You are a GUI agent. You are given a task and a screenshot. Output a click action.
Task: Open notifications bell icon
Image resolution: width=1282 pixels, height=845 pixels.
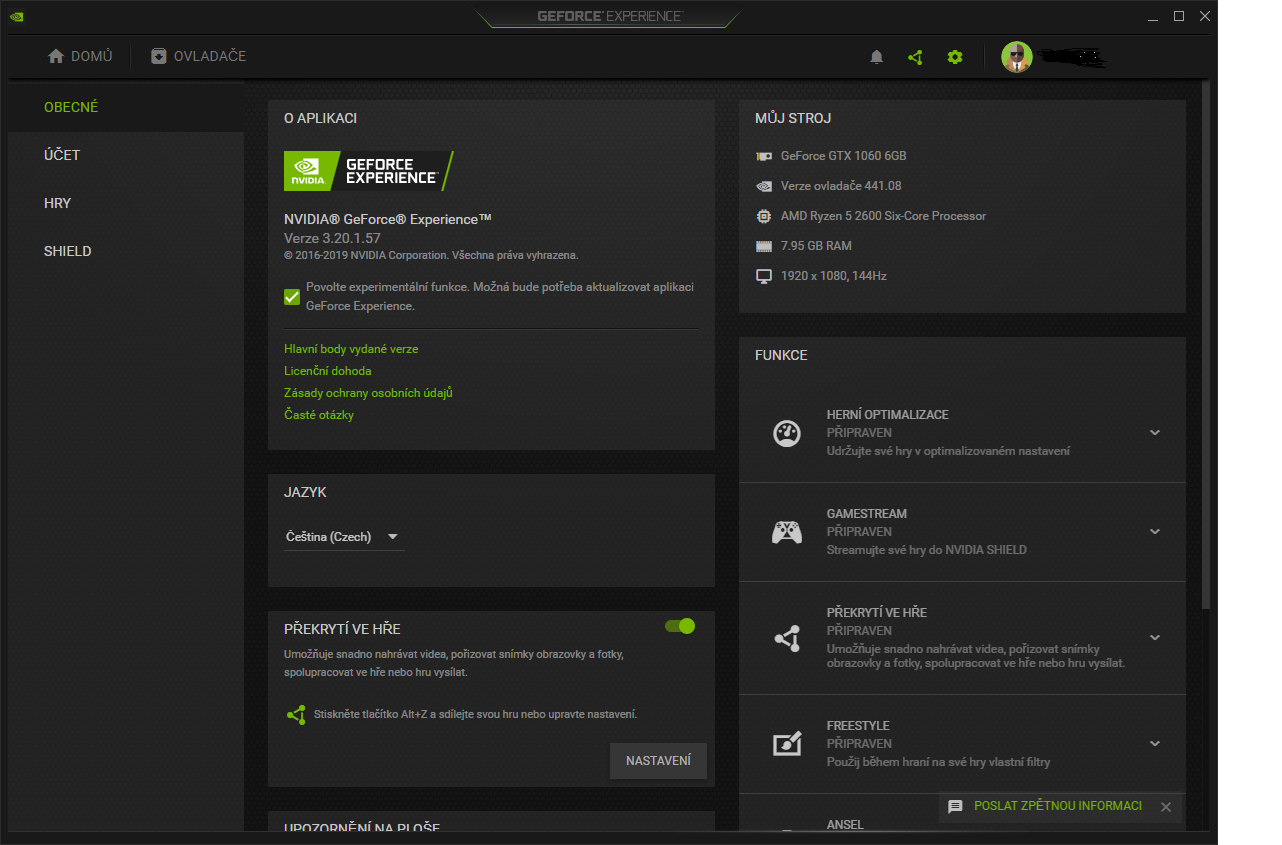877,57
